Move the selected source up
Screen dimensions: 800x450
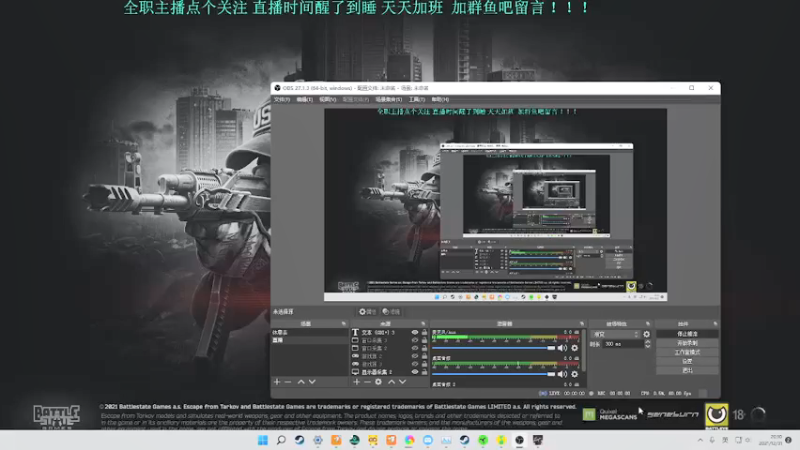pos(391,382)
